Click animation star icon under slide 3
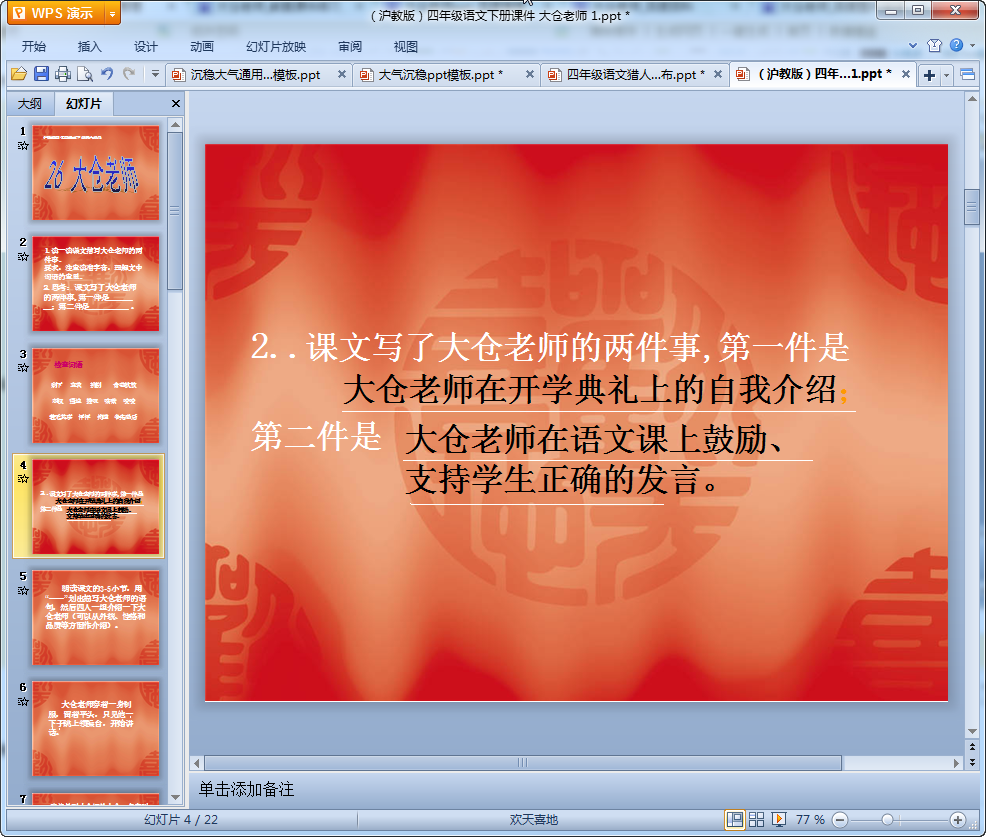The width and height of the screenshot is (986, 837). pos(23,368)
